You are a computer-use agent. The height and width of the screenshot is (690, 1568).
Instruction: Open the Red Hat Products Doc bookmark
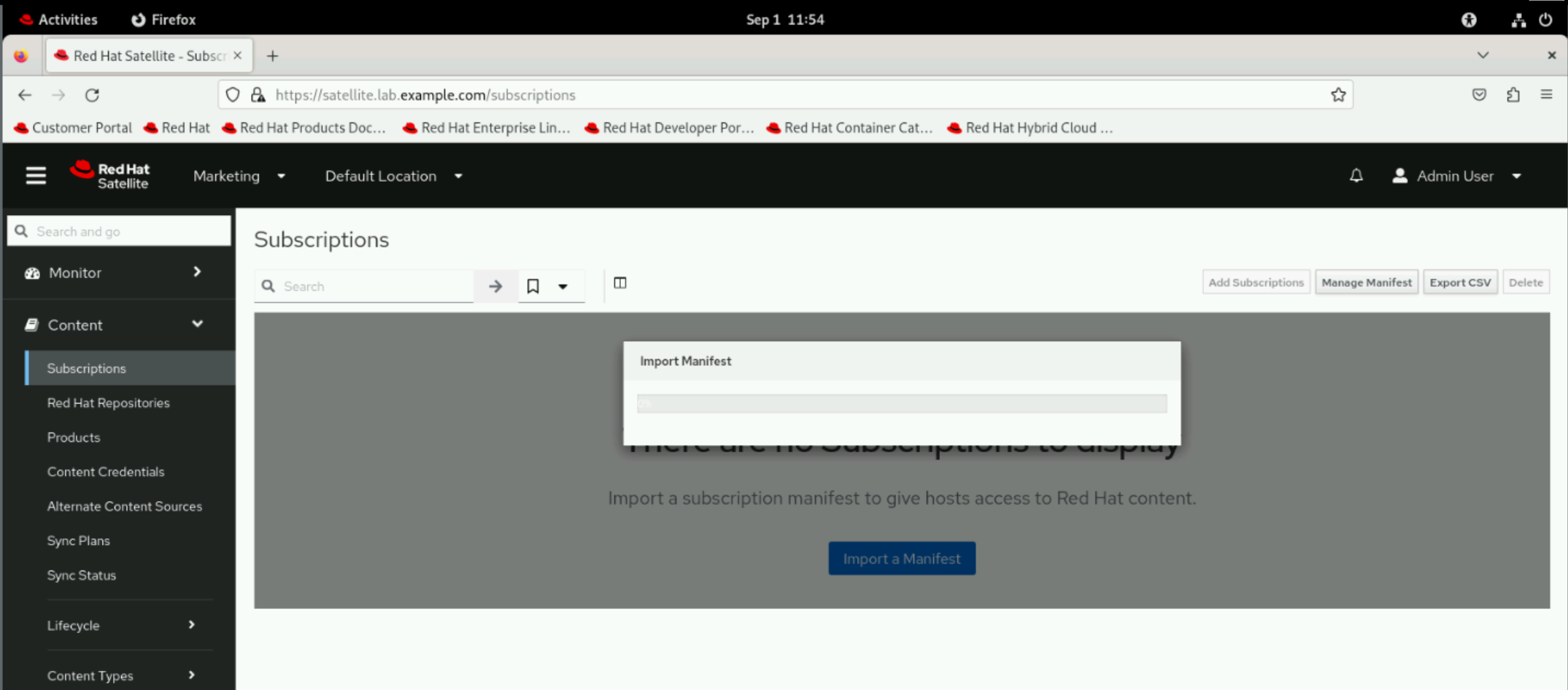pyautogui.click(x=304, y=128)
